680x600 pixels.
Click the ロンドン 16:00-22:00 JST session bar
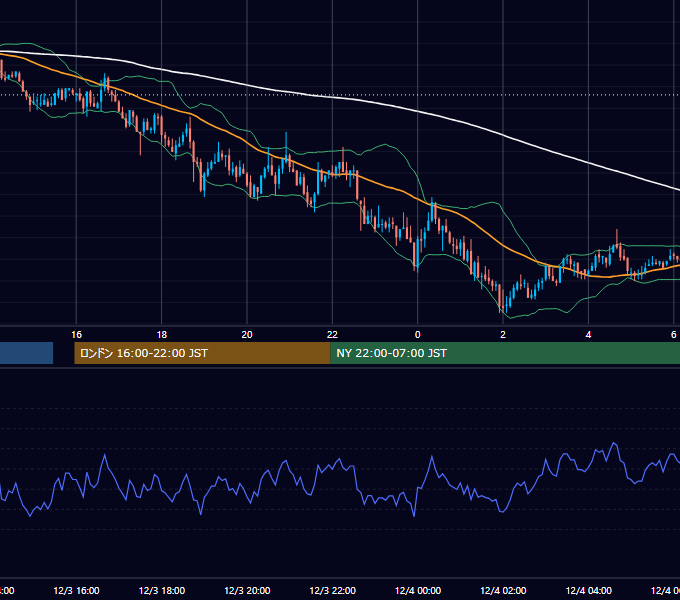(x=202, y=353)
